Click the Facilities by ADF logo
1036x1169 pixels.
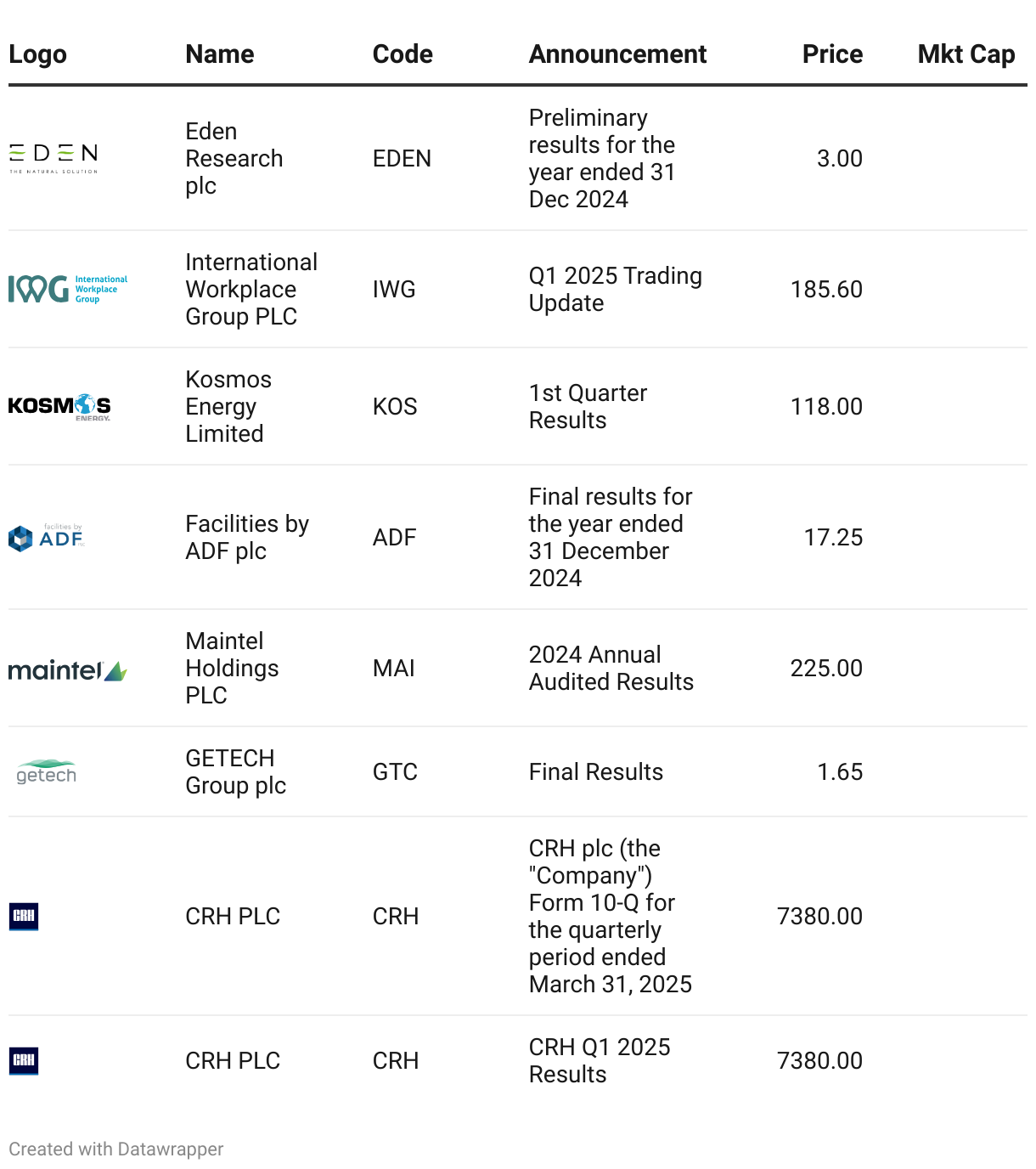pyautogui.click(x=47, y=537)
